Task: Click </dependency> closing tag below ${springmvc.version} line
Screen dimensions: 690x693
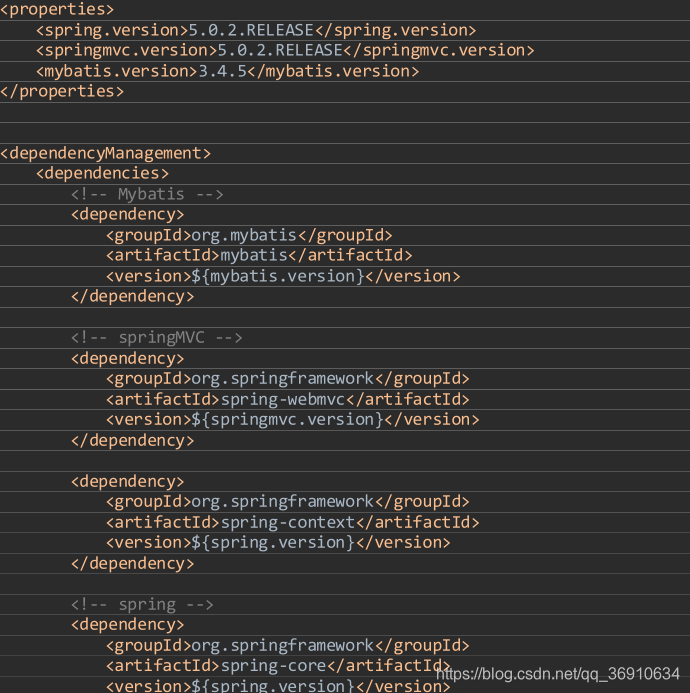Action: [133, 440]
